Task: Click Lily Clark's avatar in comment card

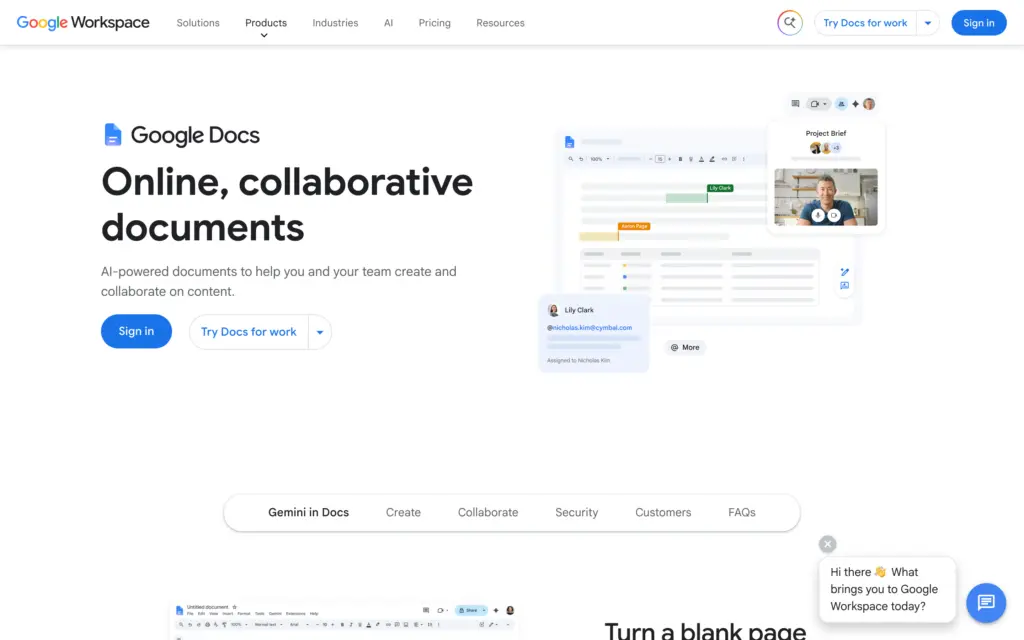Action: (554, 310)
